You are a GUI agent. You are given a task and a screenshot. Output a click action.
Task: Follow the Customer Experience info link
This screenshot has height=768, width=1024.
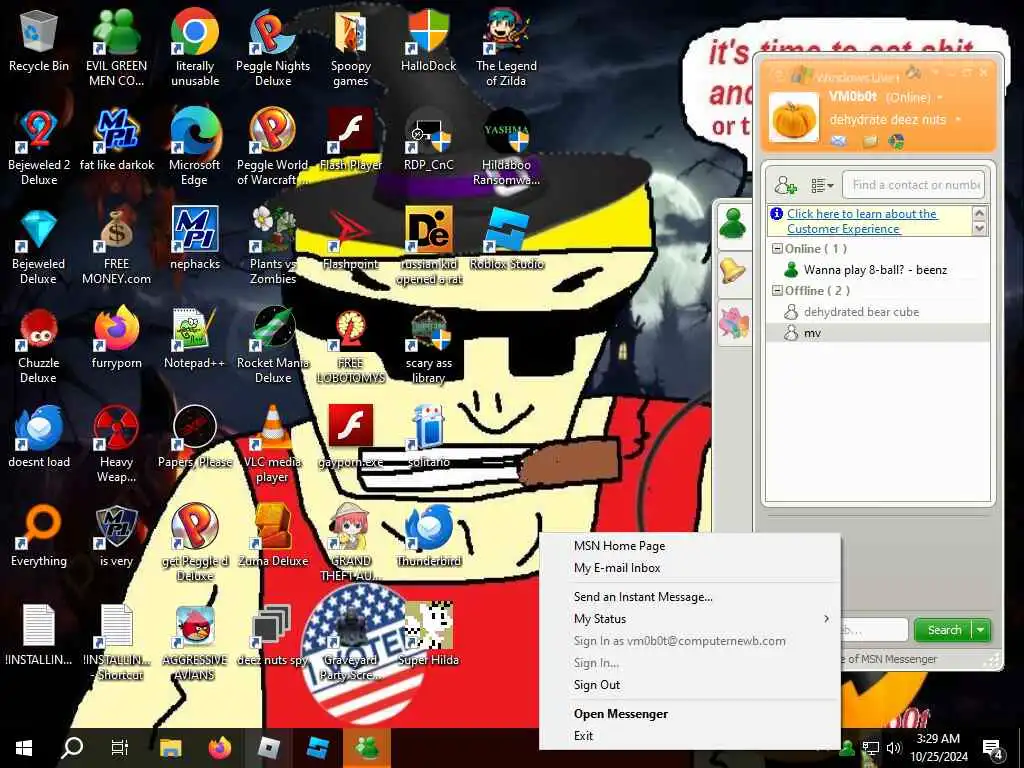[862, 221]
